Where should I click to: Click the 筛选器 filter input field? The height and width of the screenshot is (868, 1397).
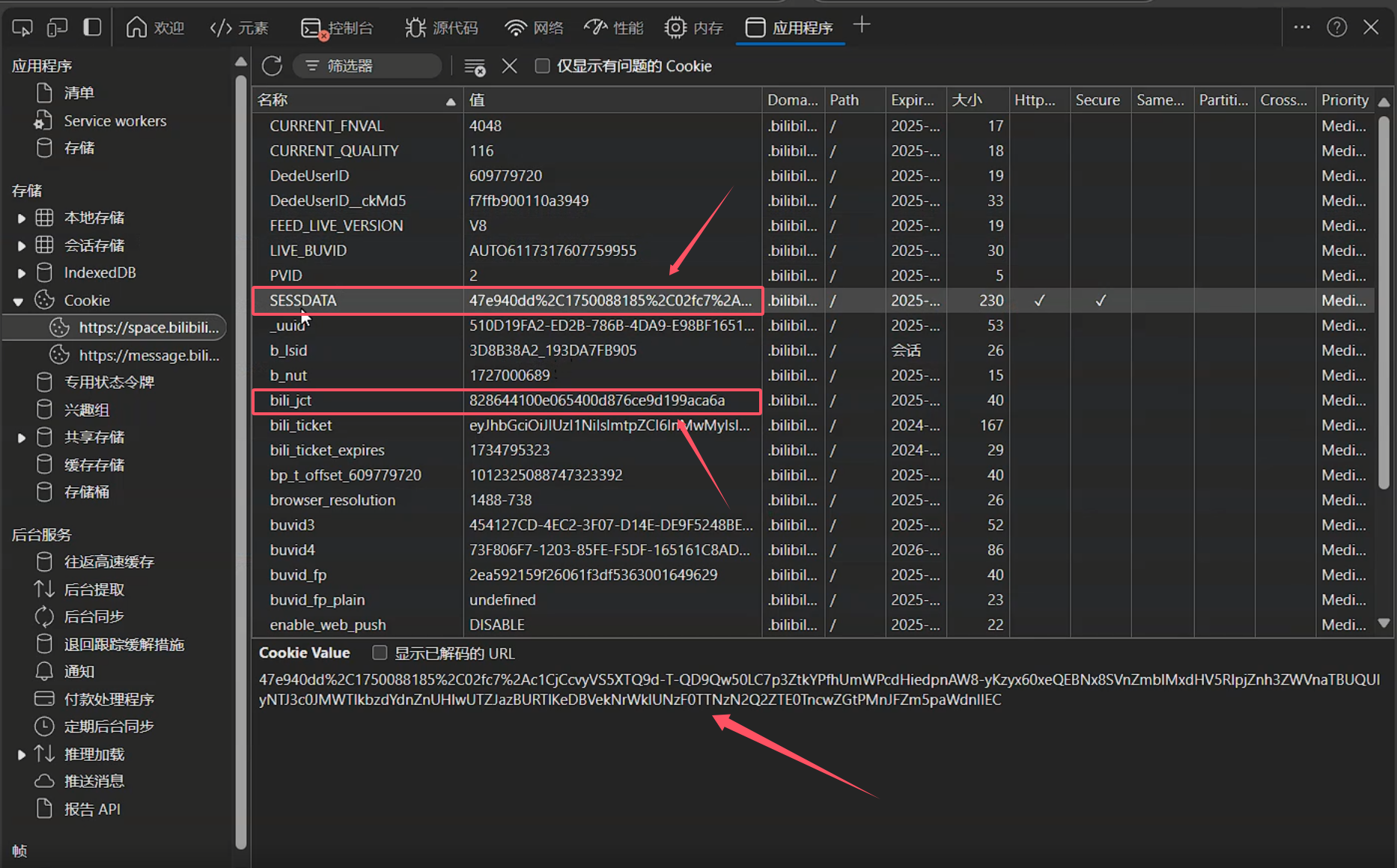(367, 66)
